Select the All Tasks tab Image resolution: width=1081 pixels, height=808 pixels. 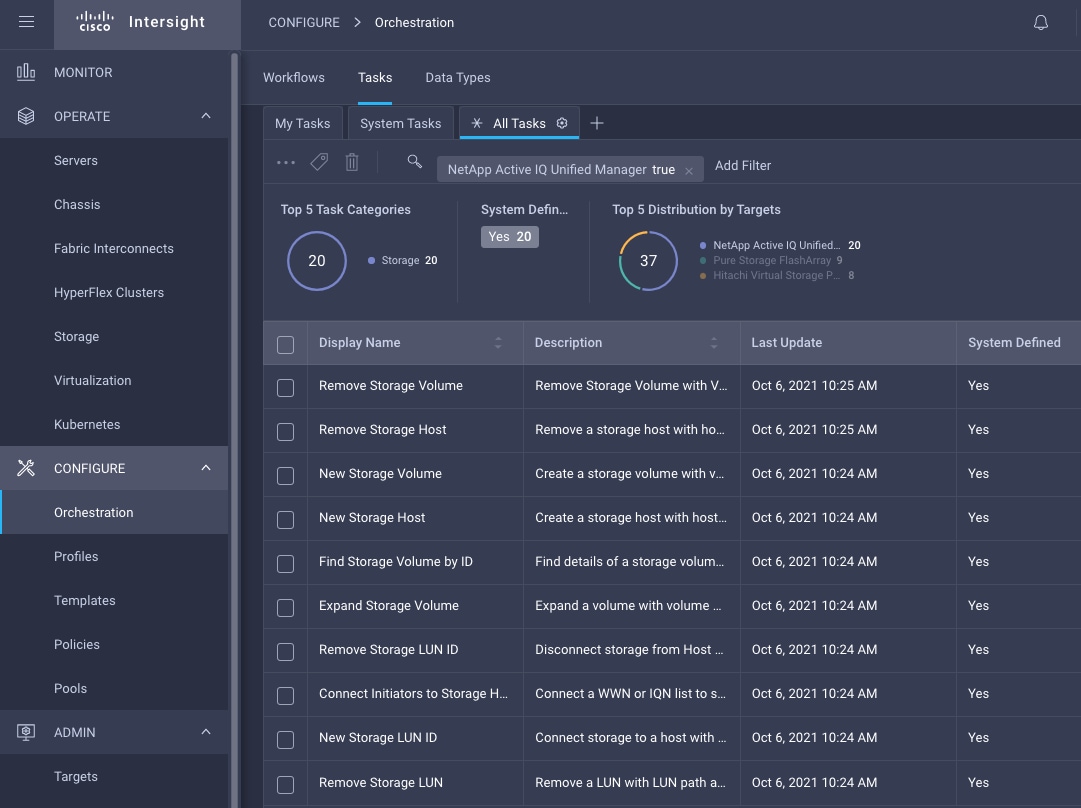(x=519, y=123)
